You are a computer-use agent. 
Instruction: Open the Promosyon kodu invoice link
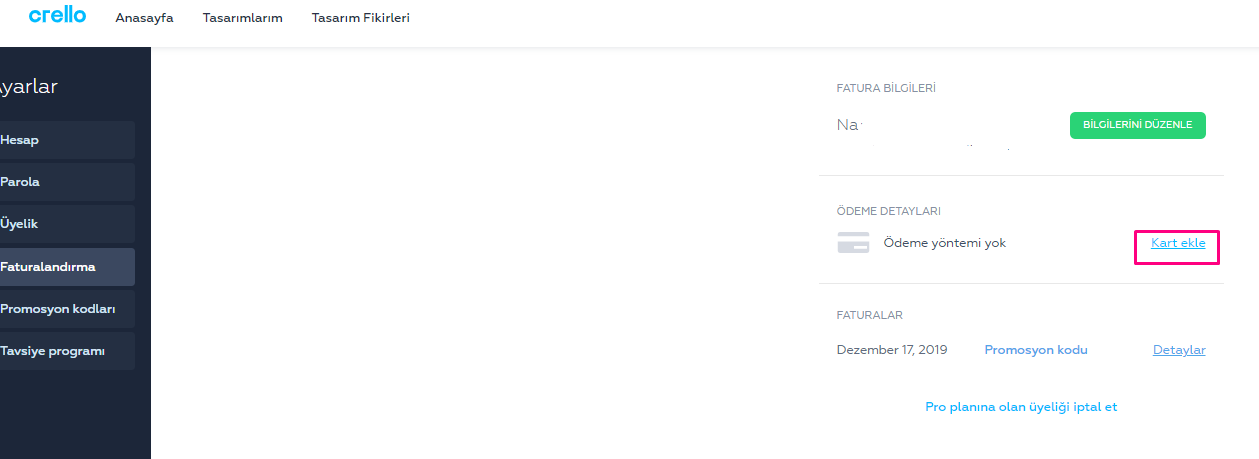click(x=1036, y=350)
